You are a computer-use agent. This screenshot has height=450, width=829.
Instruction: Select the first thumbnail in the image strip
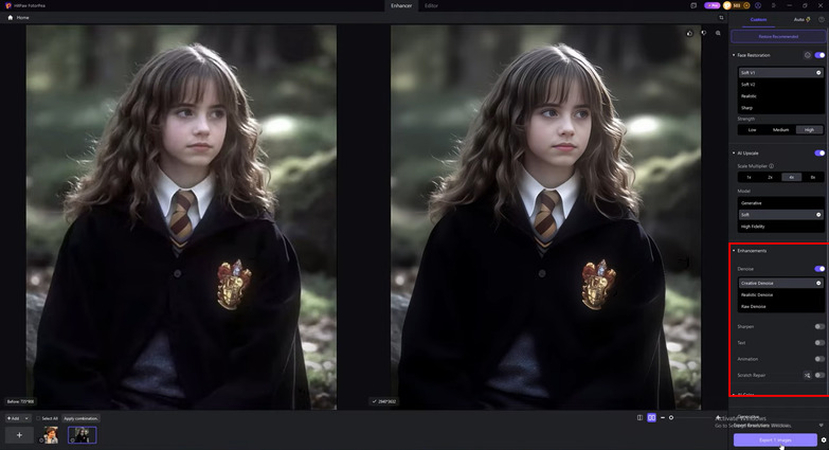[51, 435]
